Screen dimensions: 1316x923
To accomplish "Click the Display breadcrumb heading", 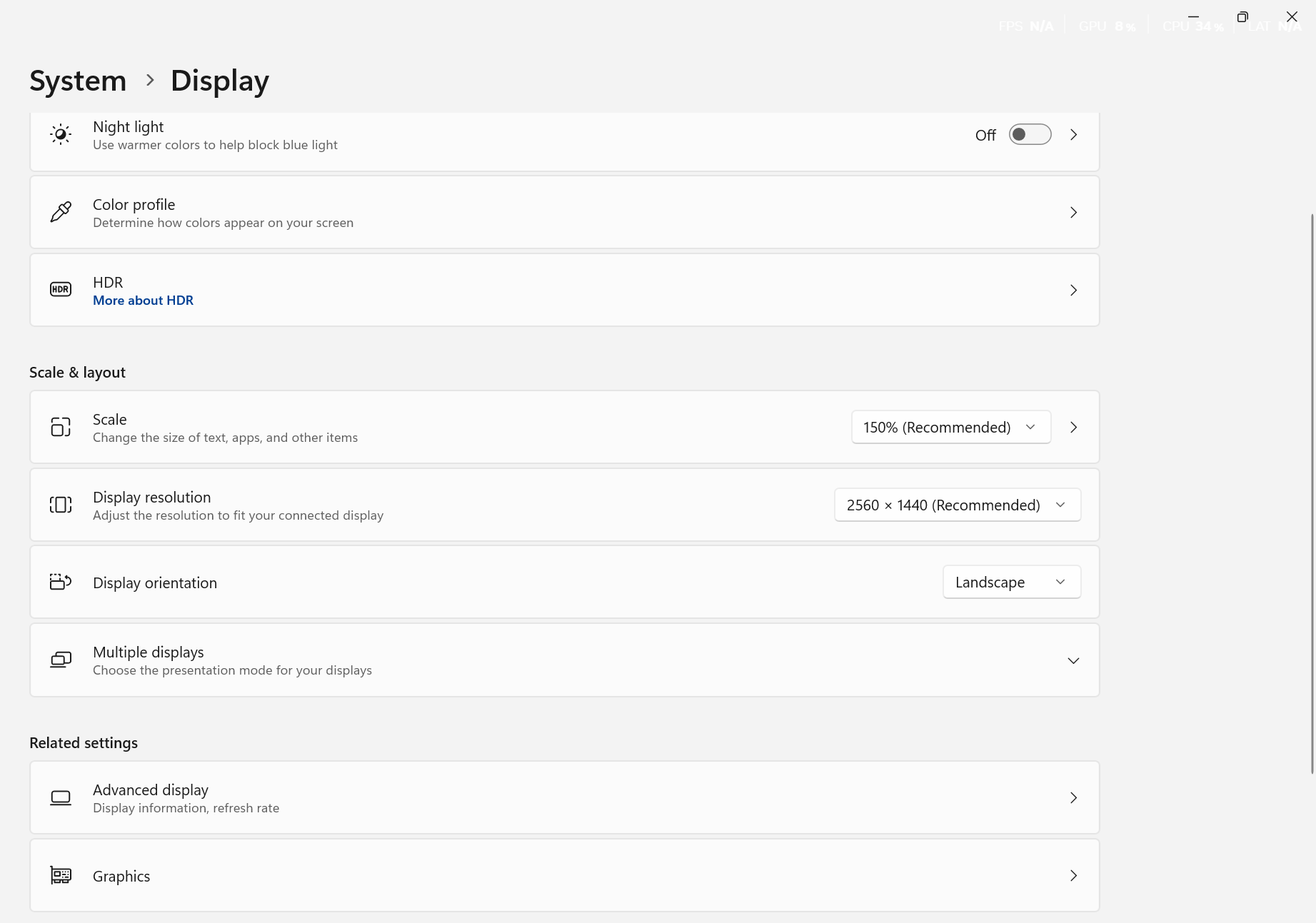I will click(x=220, y=81).
